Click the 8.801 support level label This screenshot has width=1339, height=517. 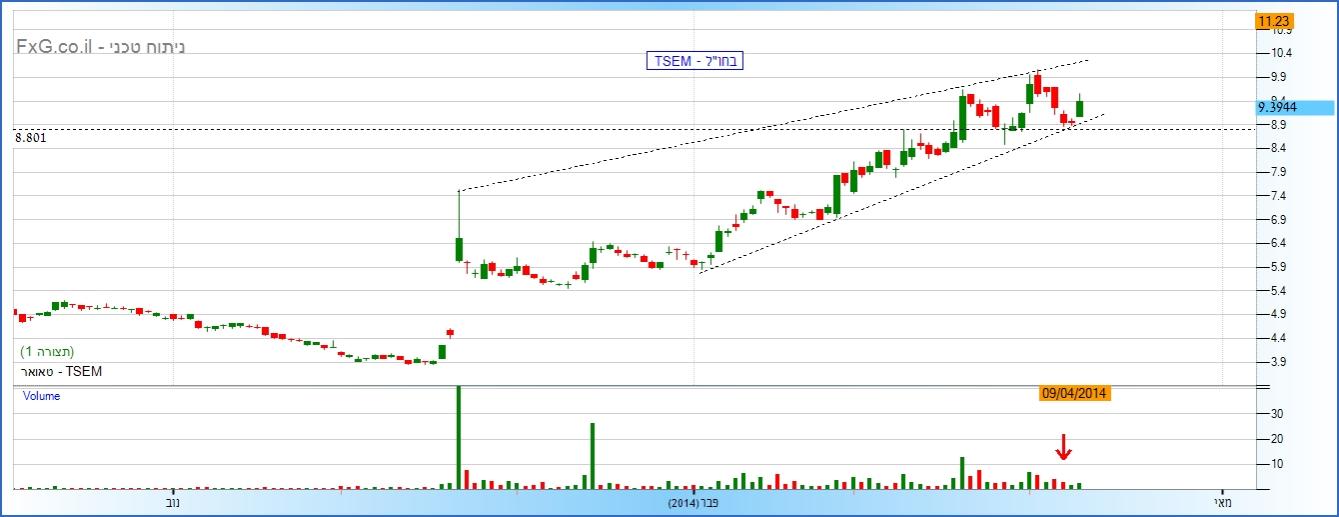tap(31, 138)
